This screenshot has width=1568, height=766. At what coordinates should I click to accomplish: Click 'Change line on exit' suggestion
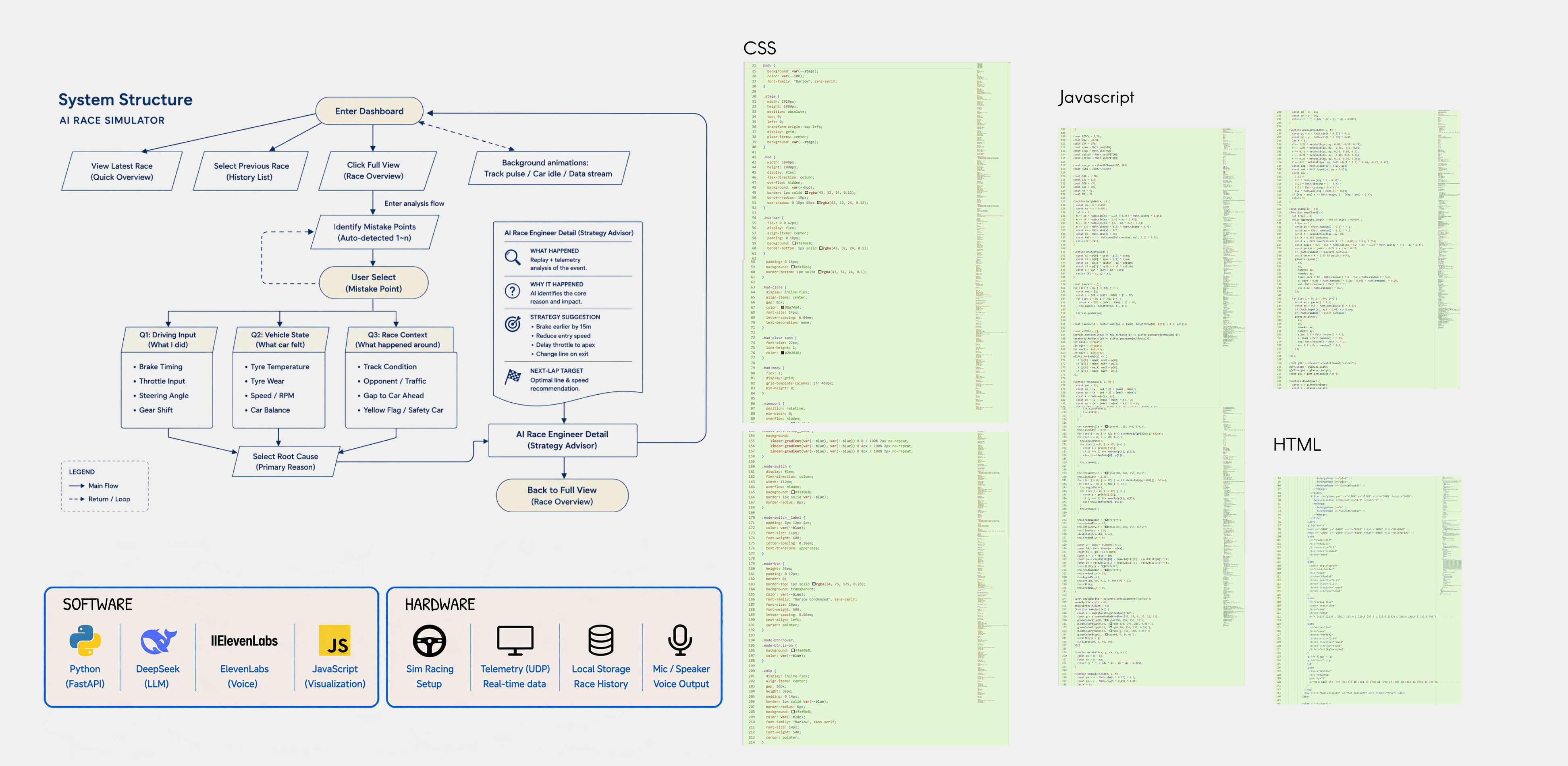click(x=563, y=354)
